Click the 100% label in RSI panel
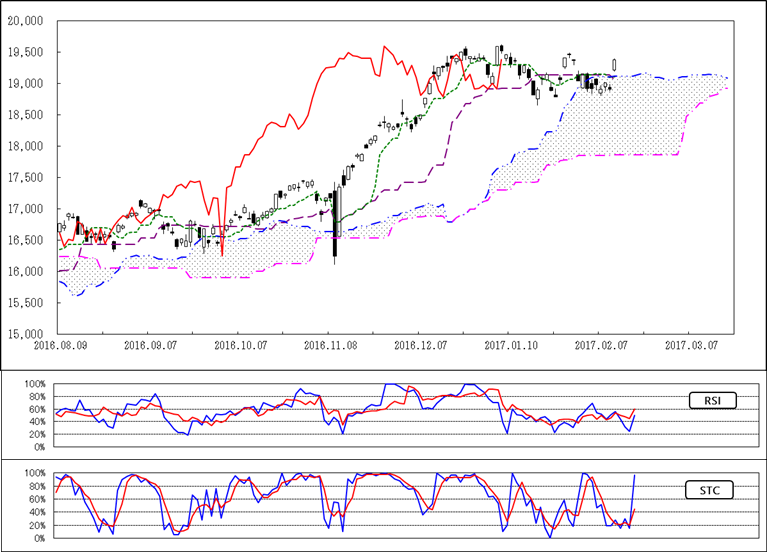Image resolution: width=767 pixels, height=552 pixels. tap(35, 384)
